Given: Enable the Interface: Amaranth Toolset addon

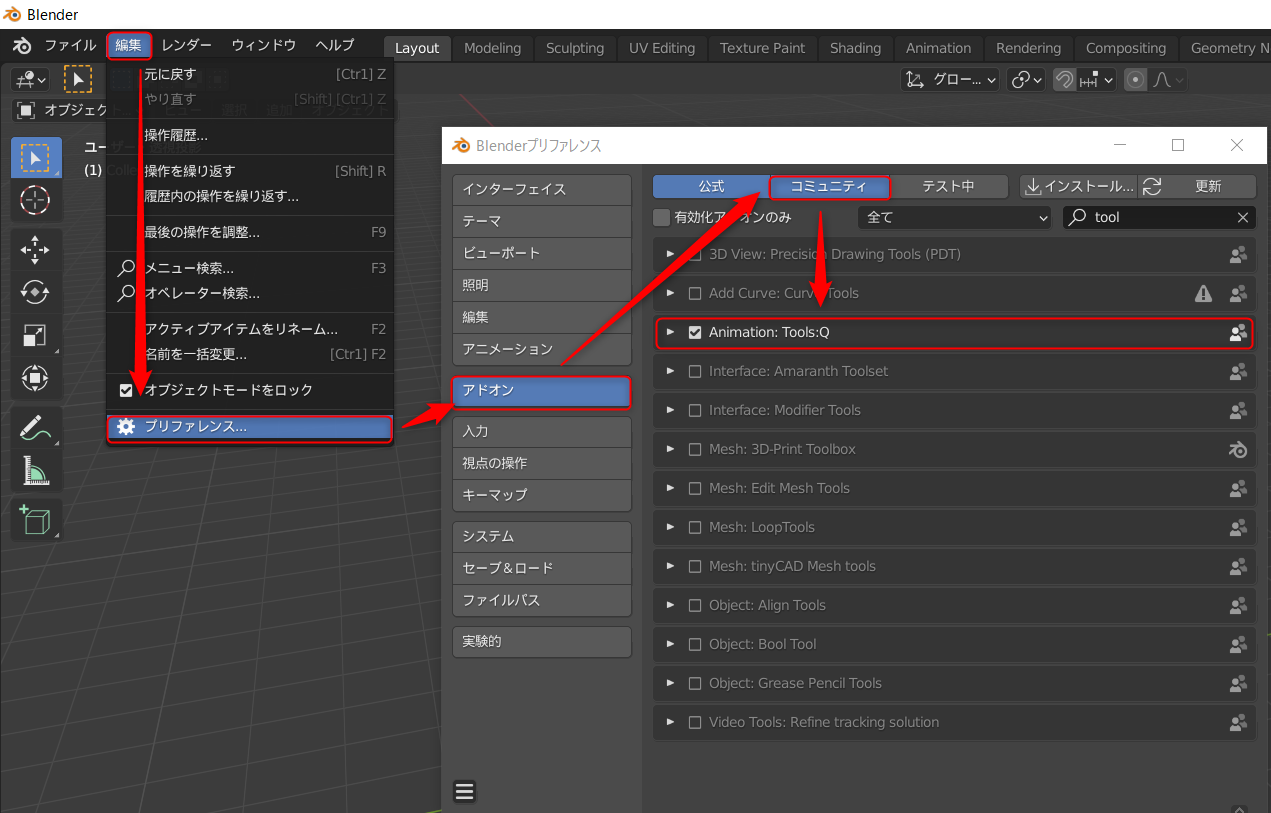Looking at the screenshot, I should tap(695, 371).
